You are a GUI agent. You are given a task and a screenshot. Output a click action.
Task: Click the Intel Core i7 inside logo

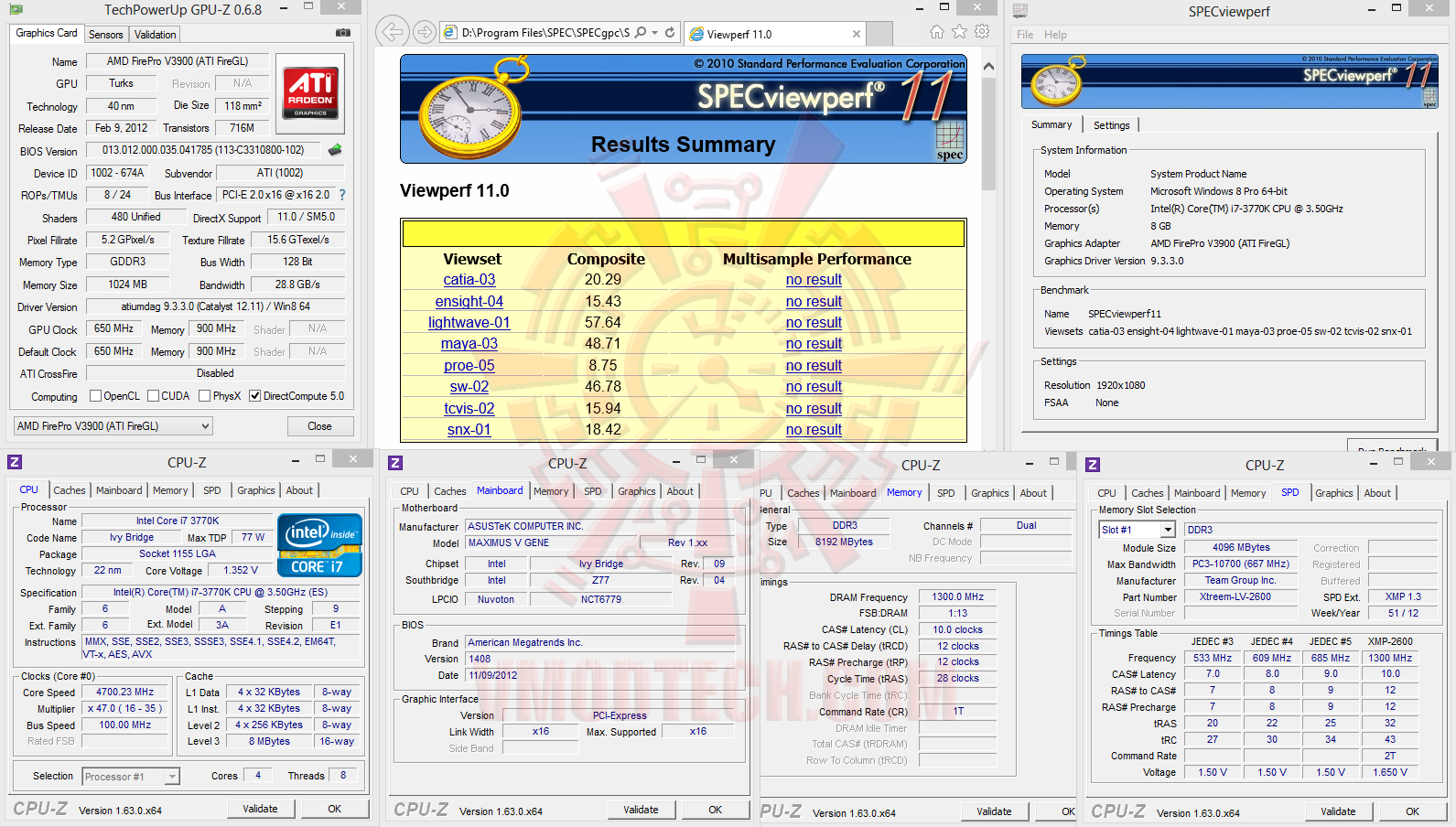click(x=319, y=546)
